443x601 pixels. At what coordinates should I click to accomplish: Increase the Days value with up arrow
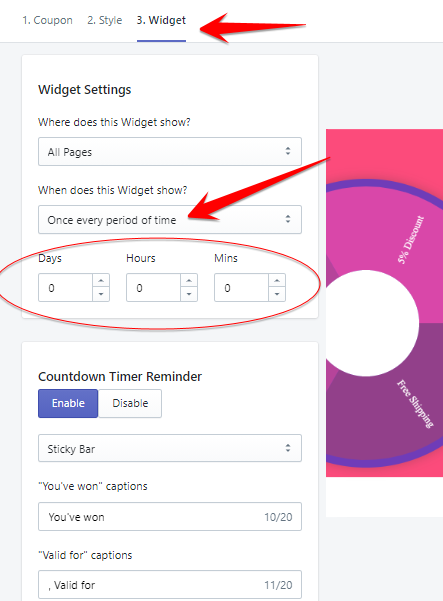[x=101, y=281]
